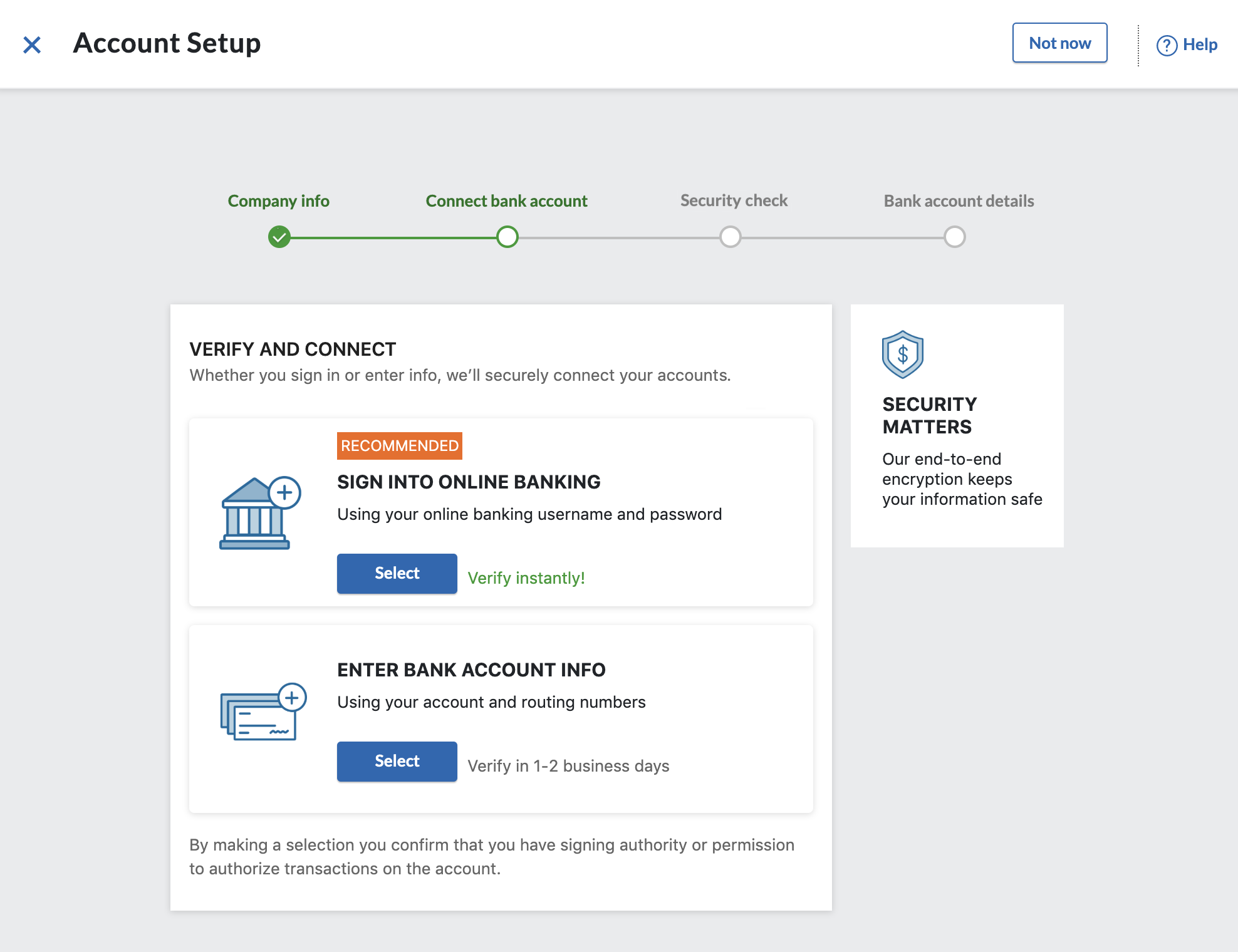Click the bank building icon with plus
This screenshot has width=1238, height=952.
(260, 513)
